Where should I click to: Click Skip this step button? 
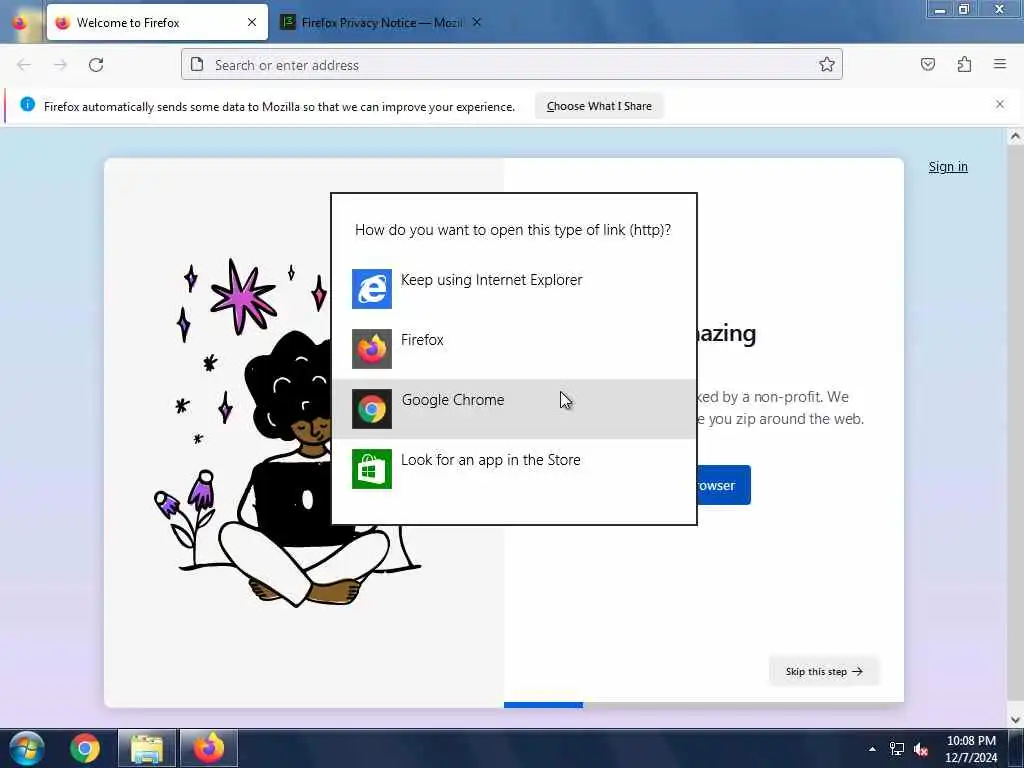pos(824,671)
